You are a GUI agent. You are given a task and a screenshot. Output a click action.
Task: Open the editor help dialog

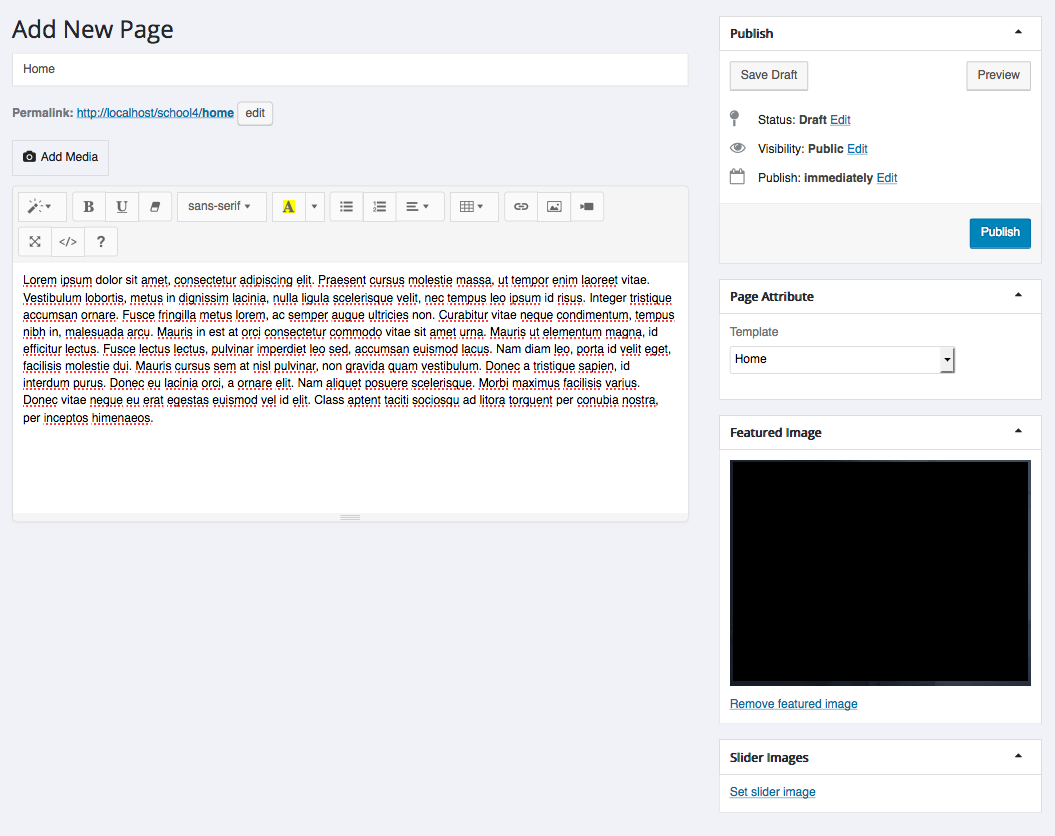click(x=101, y=242)
